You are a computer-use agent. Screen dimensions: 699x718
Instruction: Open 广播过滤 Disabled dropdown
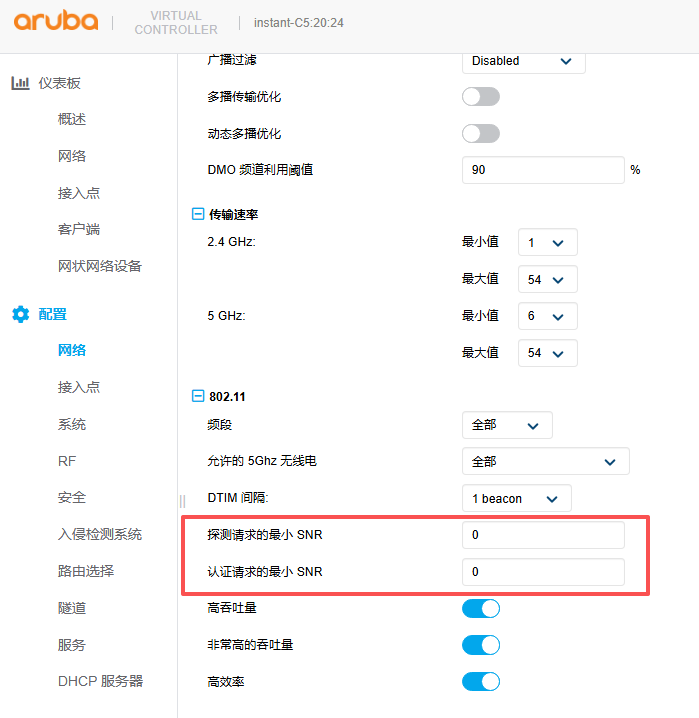coord(523,61)
